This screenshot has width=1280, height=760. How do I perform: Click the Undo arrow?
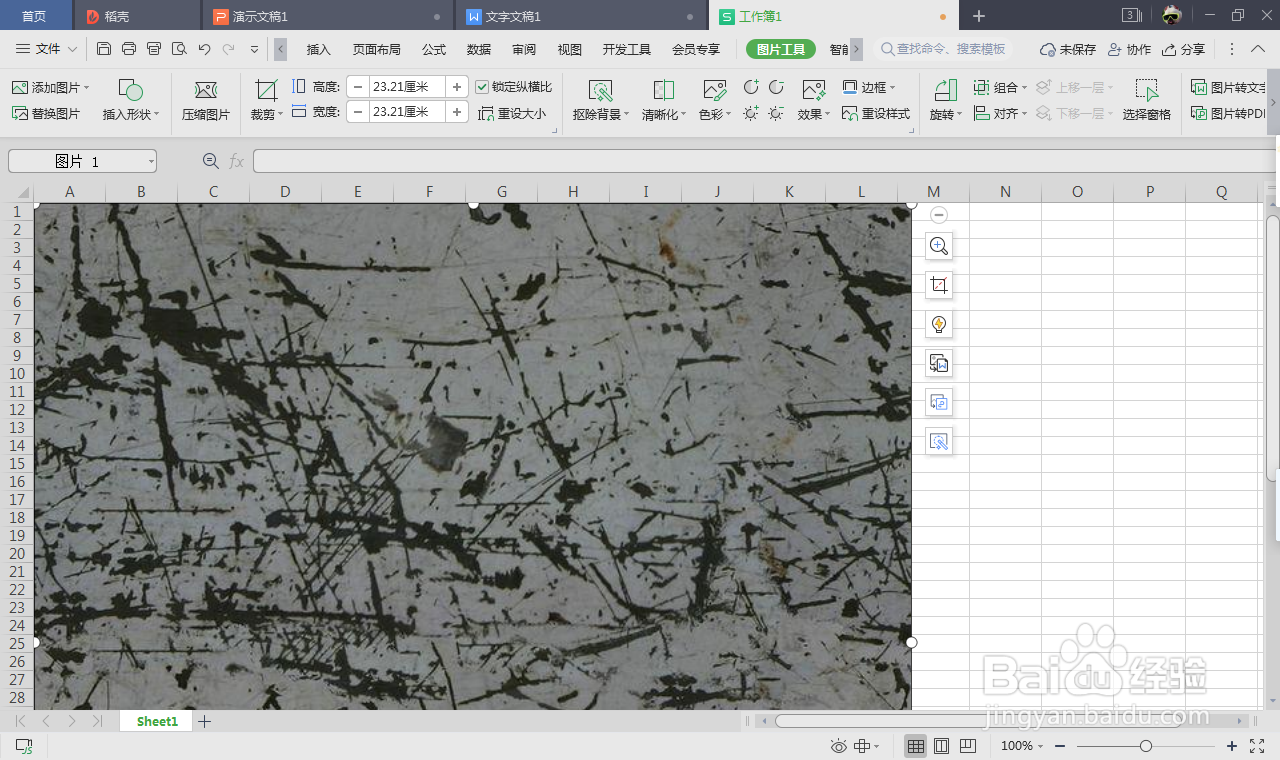204,49
